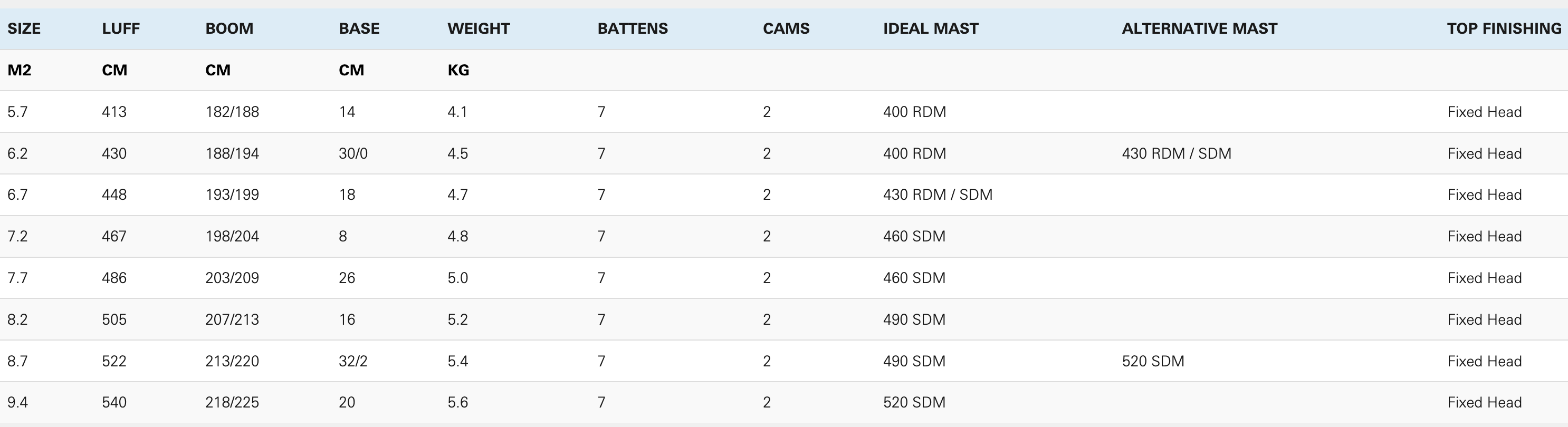Click the ALTERNATIVE MAST column header
Image resolution: width=1568 pixels, height=427 pixels.
click(x=1199, y=28)
